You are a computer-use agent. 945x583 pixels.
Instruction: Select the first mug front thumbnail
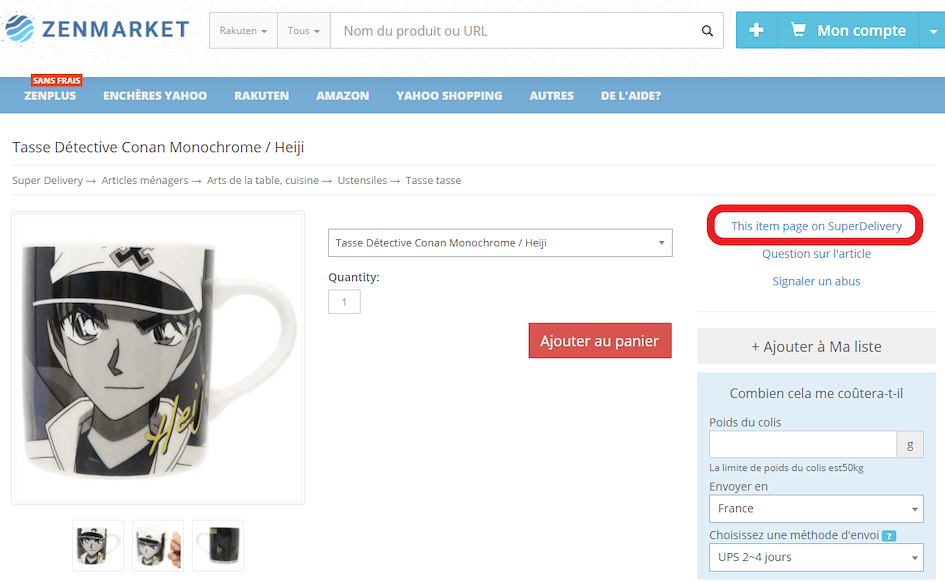tap(98, 546)
